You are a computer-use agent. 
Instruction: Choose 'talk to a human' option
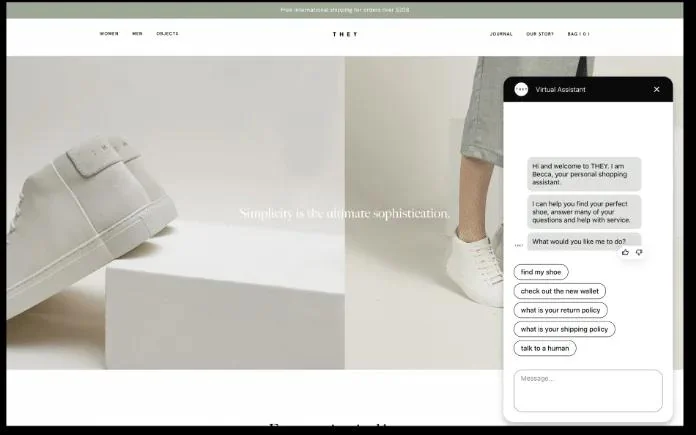(x=545, y=348)
